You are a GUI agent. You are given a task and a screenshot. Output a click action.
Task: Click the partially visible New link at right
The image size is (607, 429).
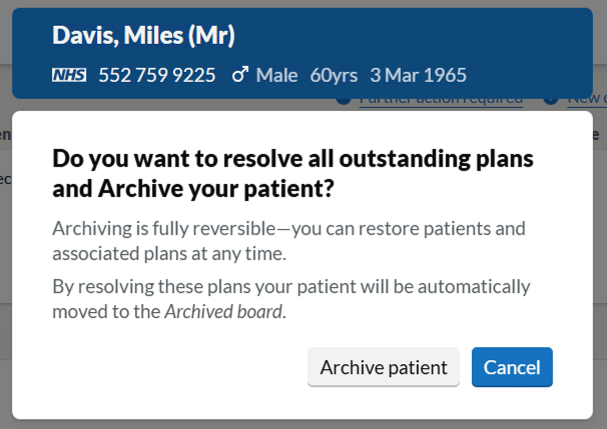tap(587, 101)
